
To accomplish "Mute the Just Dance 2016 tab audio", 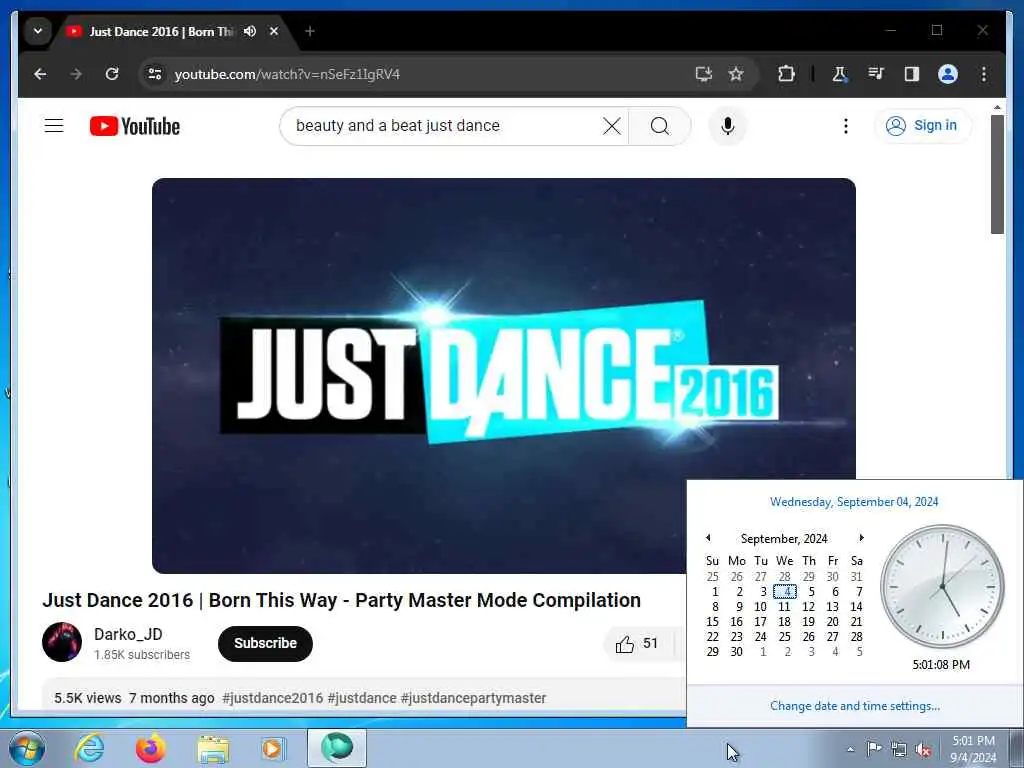I will (x=249, y=31).
